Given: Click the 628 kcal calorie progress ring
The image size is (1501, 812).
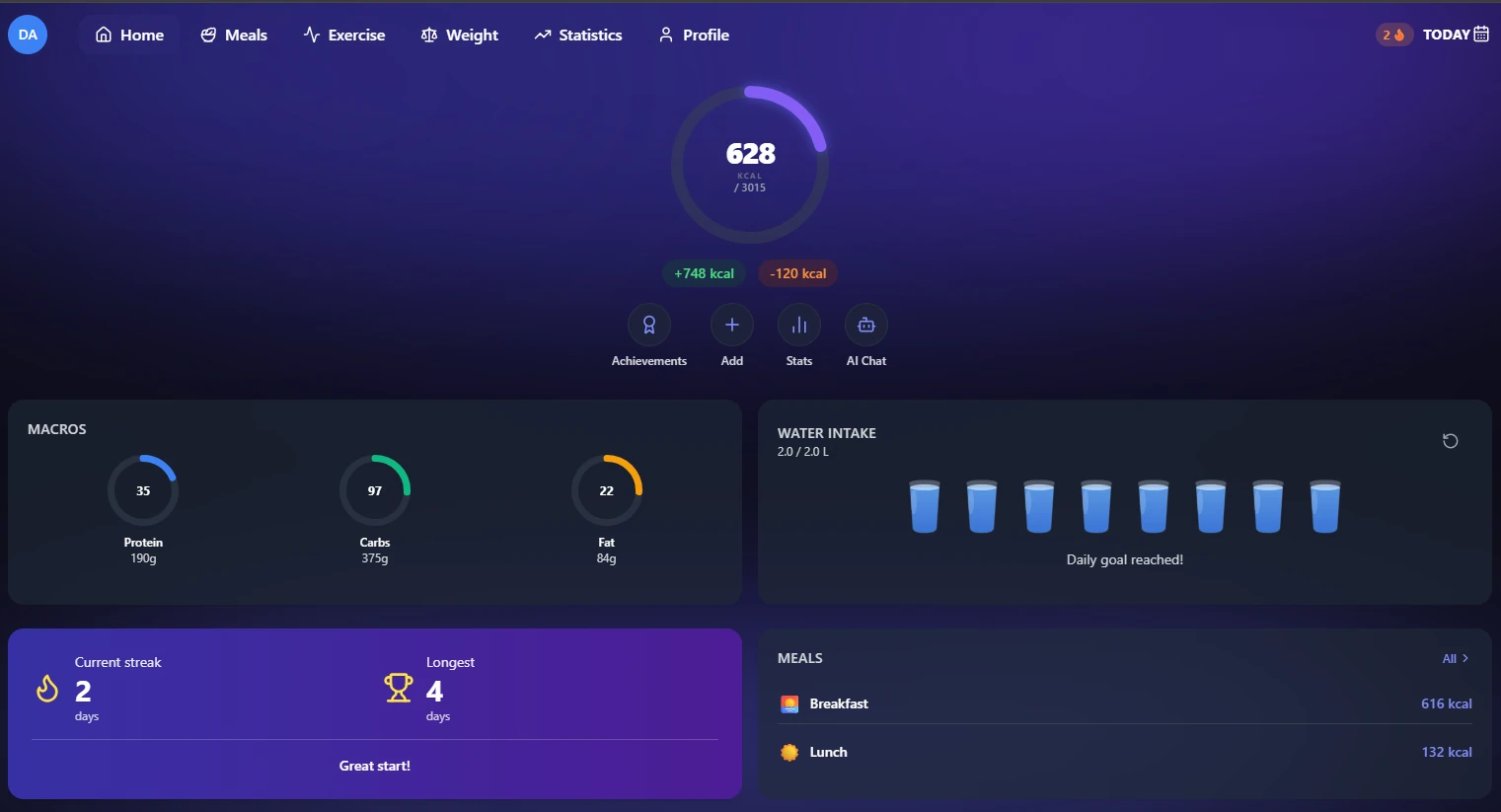Looking at the screenshot, I should coord(750,165).
